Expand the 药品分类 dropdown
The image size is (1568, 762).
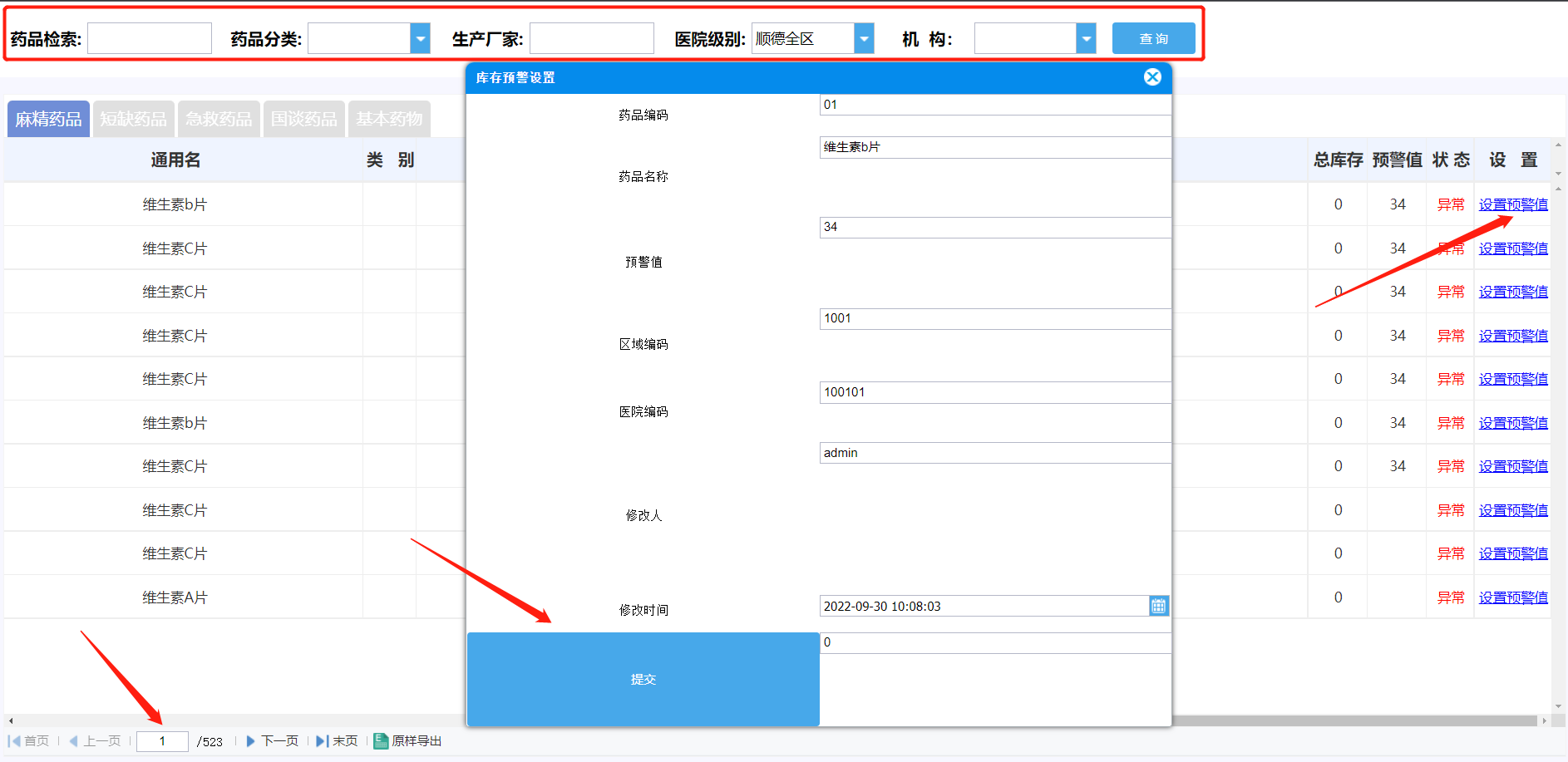coord(421,38)
